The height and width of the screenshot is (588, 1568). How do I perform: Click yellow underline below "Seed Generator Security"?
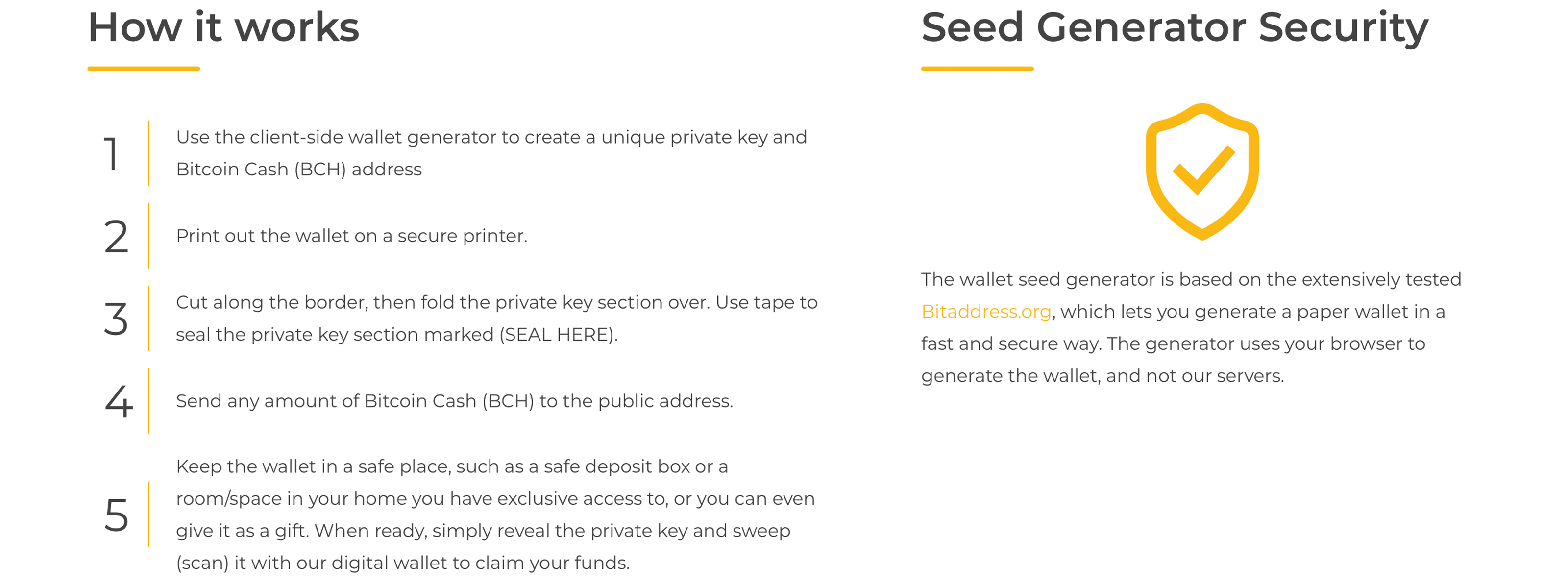coord(977,69)
